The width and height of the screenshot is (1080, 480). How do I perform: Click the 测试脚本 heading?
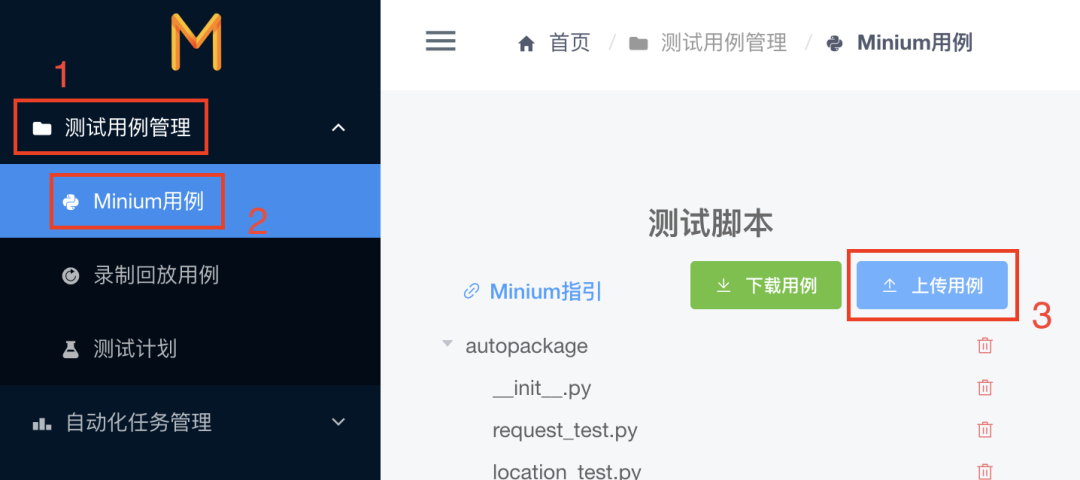click(x=710, y=223)
